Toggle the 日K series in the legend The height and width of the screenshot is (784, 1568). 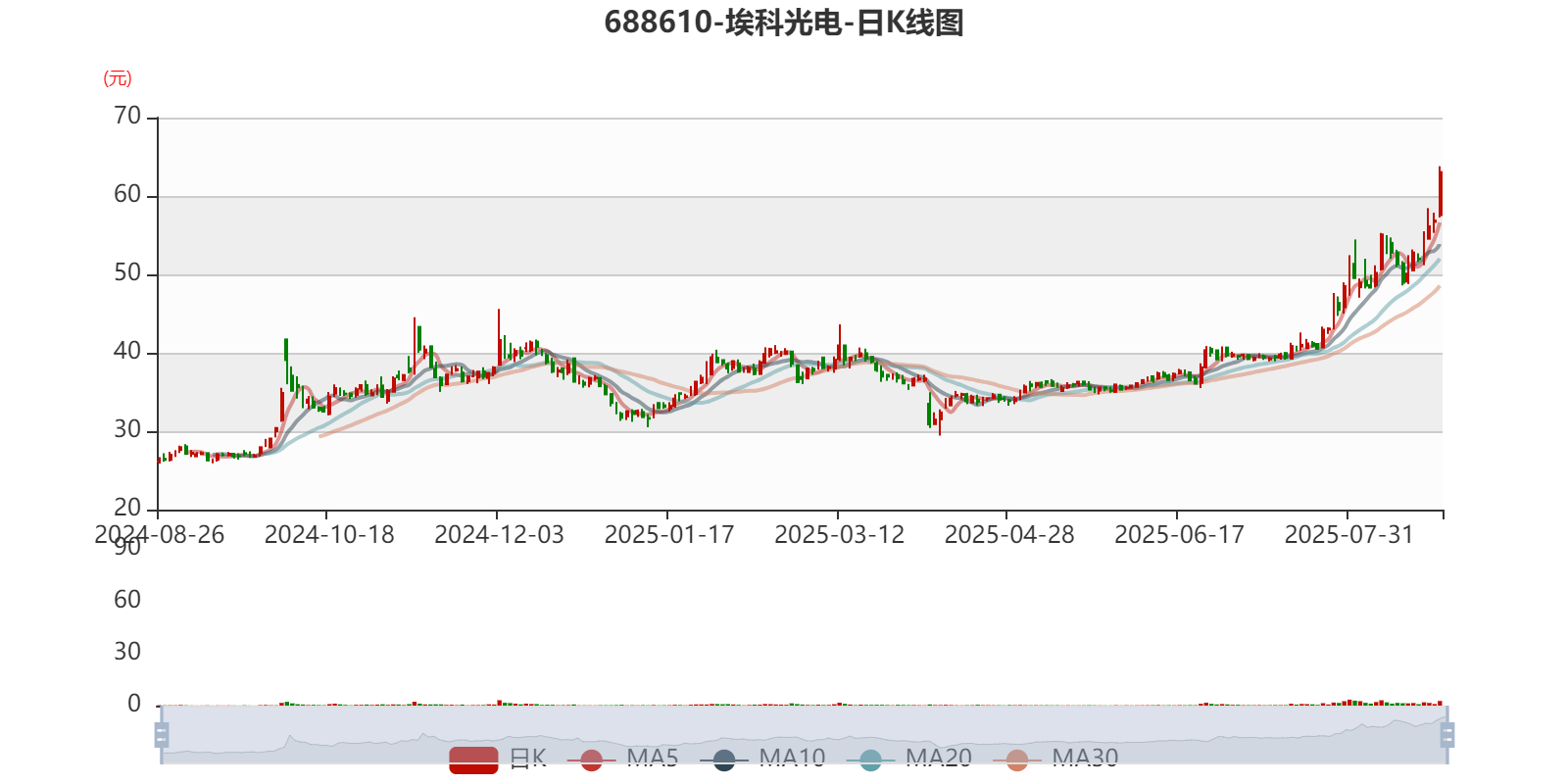498,759
